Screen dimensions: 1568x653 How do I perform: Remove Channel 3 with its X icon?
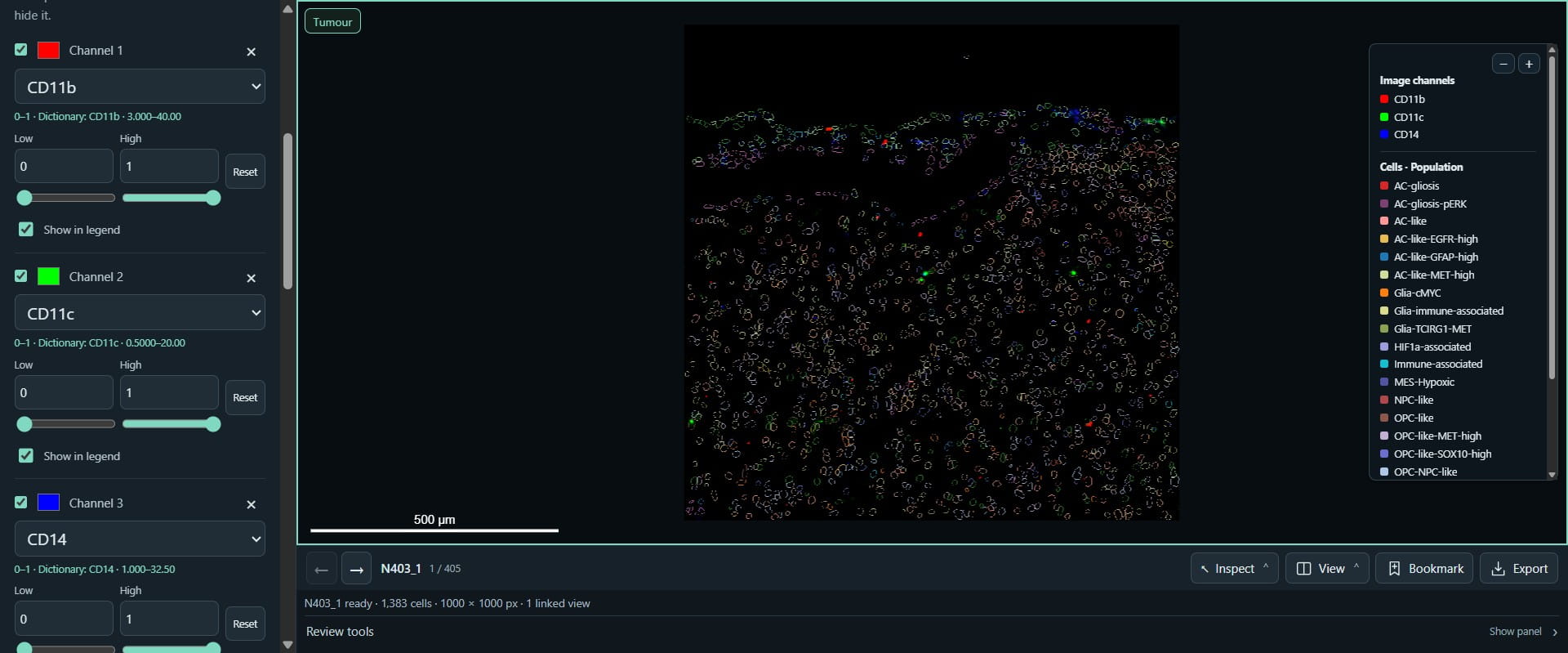click(252, 504)
